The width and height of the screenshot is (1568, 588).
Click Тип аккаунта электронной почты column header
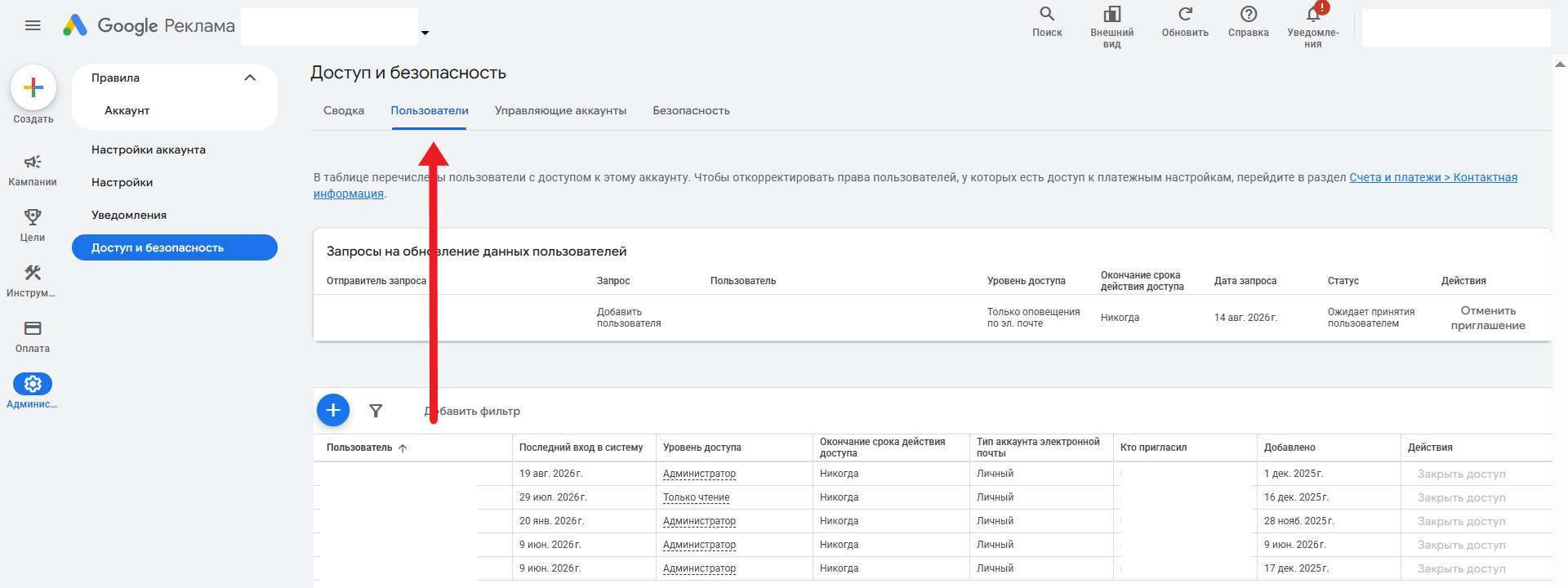click(x=1038, y=448)
